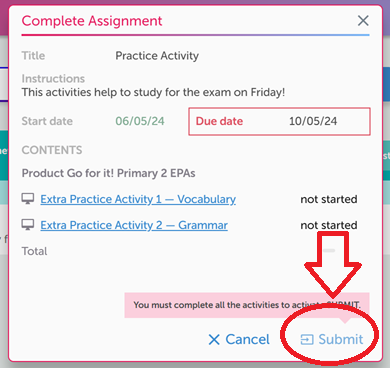390x368 pixels.
Task: Open Extra Practice Activity 2 — Grammar link
Action: 134,225
